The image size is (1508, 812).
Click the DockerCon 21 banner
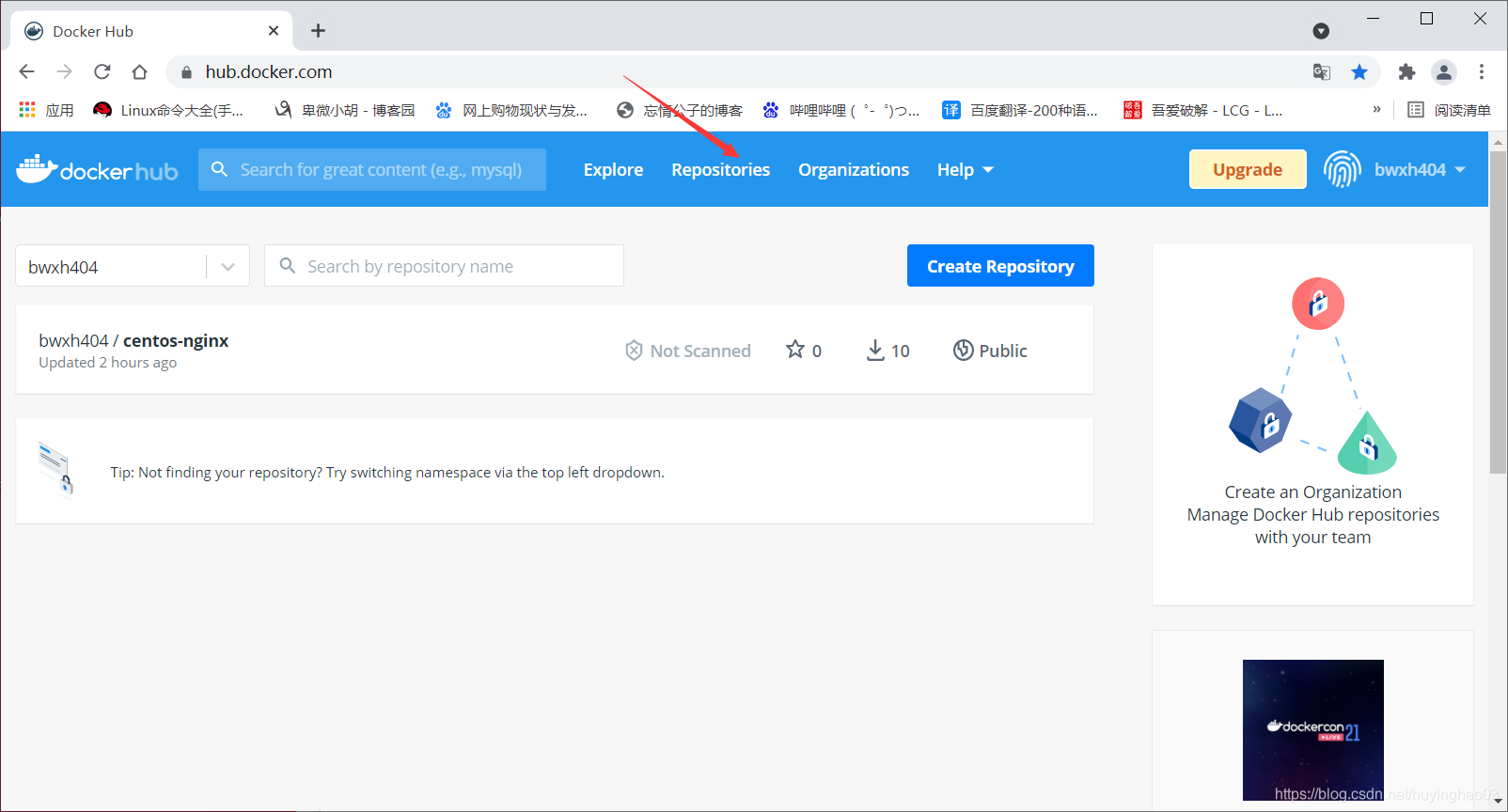pos(1312,730)
